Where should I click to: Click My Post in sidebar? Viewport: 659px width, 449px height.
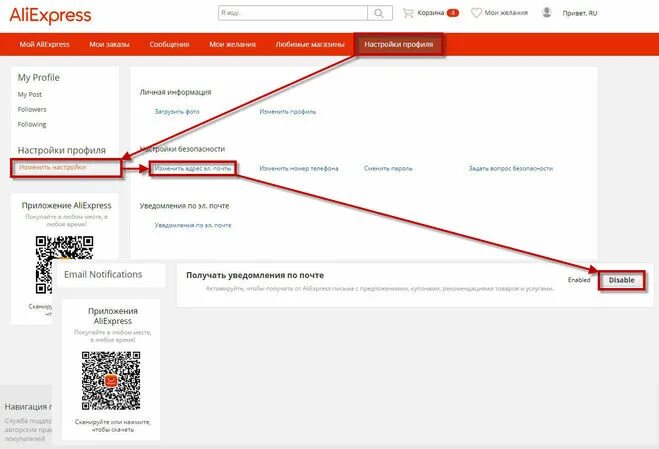30,95
